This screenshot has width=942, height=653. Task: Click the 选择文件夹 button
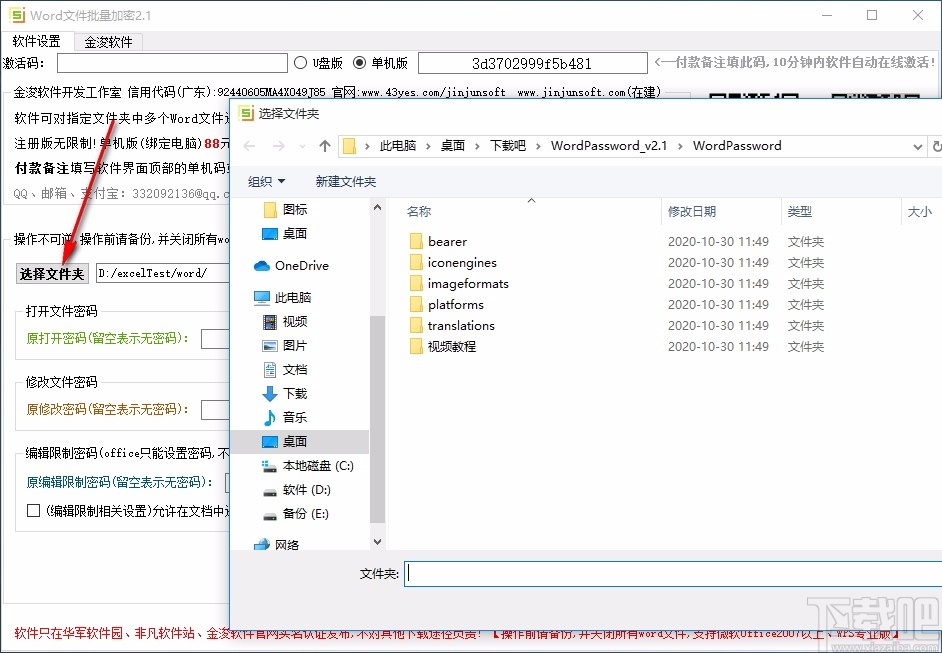pyautogui.click(x=51, y=273)
